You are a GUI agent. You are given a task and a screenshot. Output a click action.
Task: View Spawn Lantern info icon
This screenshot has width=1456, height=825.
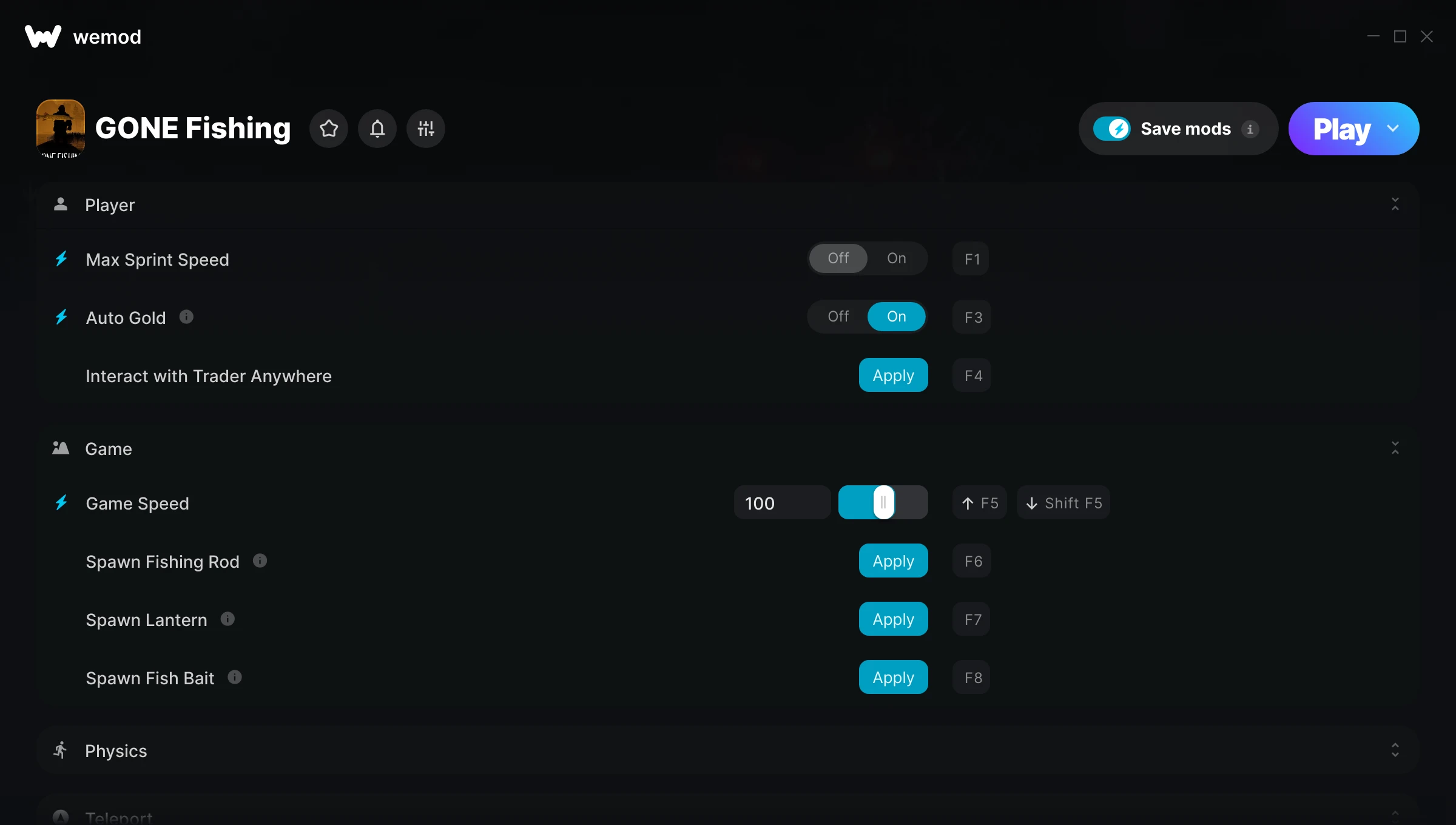227,619
